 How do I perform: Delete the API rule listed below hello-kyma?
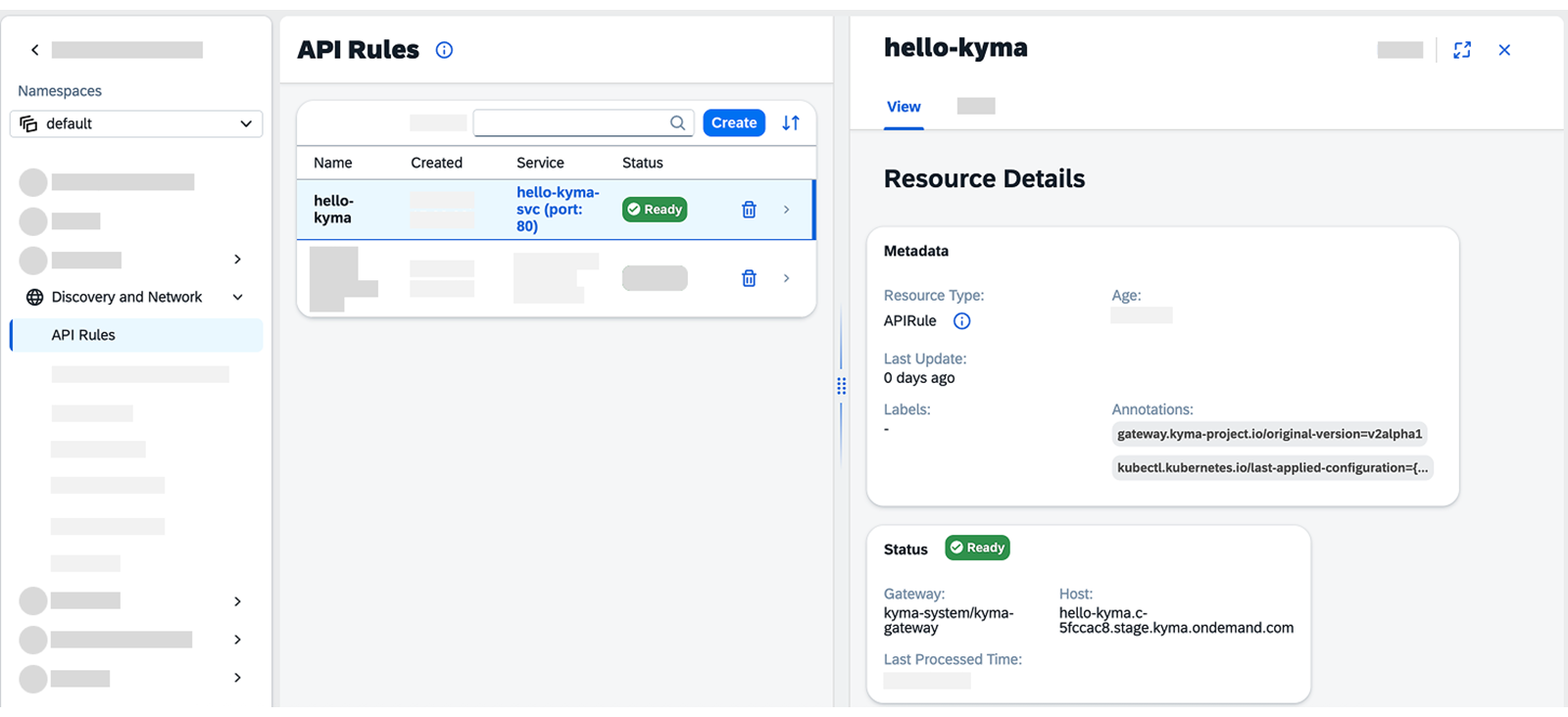tap(749, 278)
